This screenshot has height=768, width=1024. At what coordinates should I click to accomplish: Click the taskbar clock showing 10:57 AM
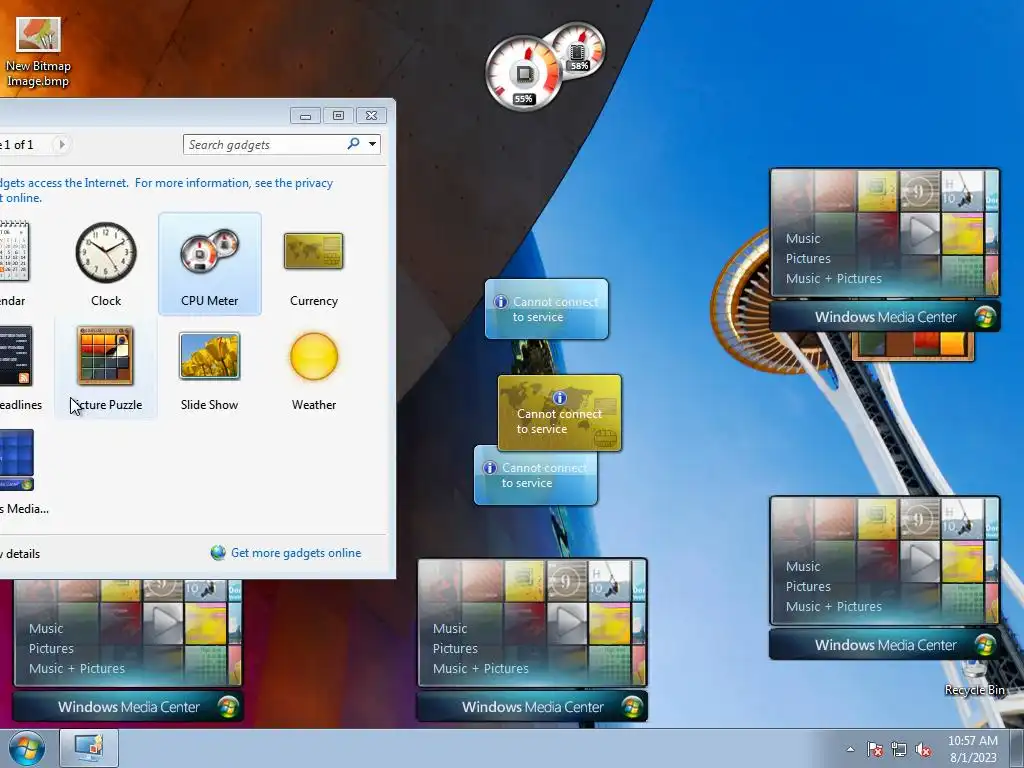pyautogui.click(x=973, y=749)
